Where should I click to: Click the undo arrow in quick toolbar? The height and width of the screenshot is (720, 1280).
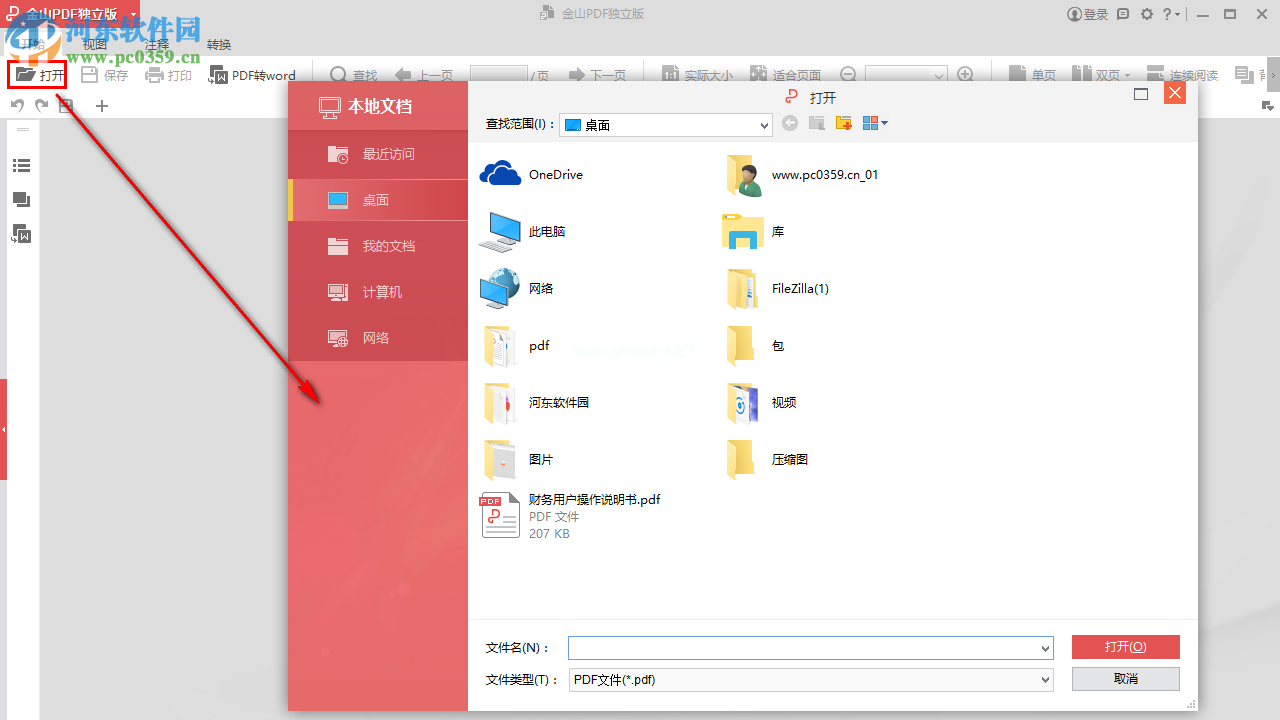(x=18, y=105)
